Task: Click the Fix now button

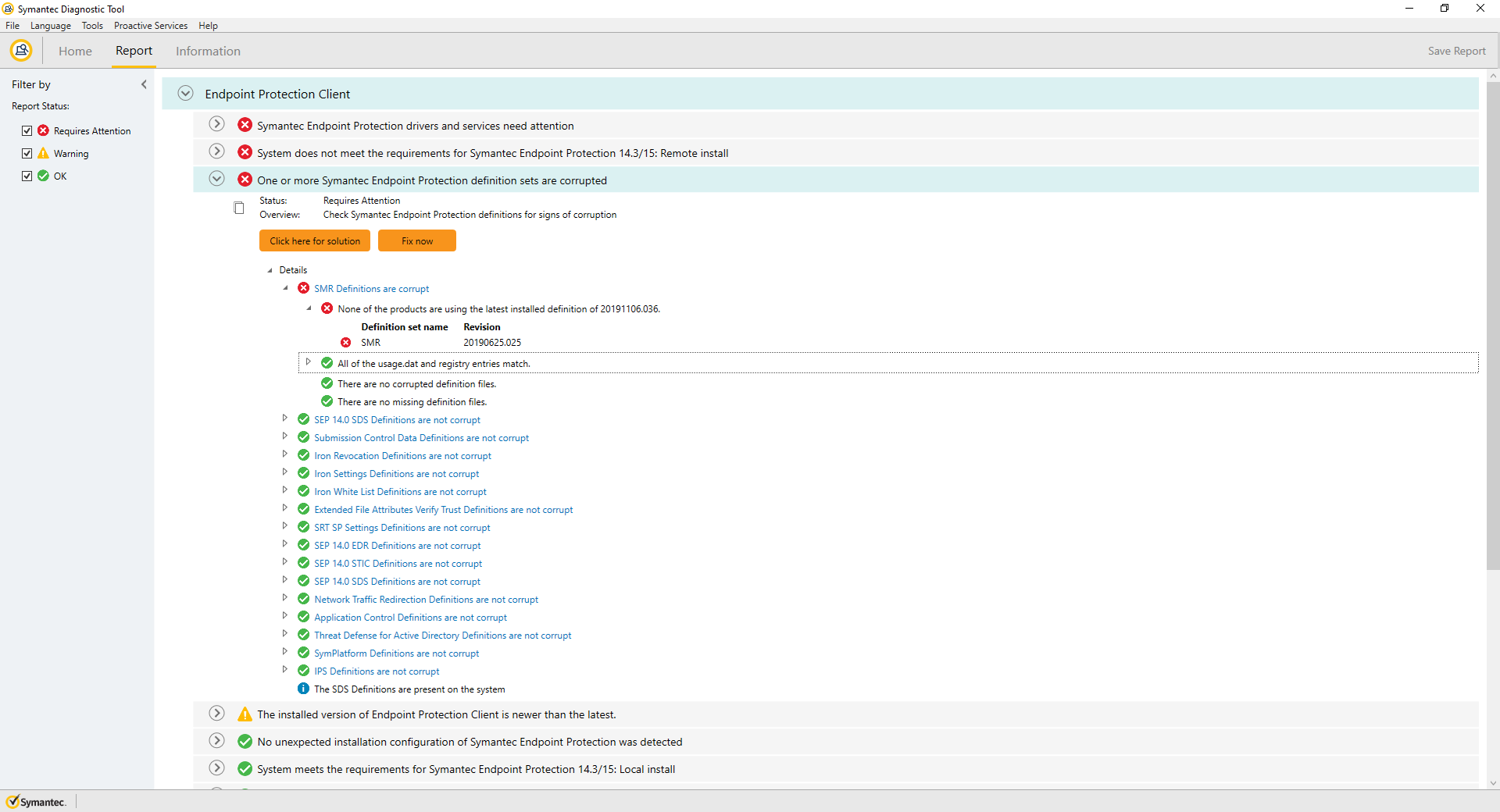Action: coord(417,240)
